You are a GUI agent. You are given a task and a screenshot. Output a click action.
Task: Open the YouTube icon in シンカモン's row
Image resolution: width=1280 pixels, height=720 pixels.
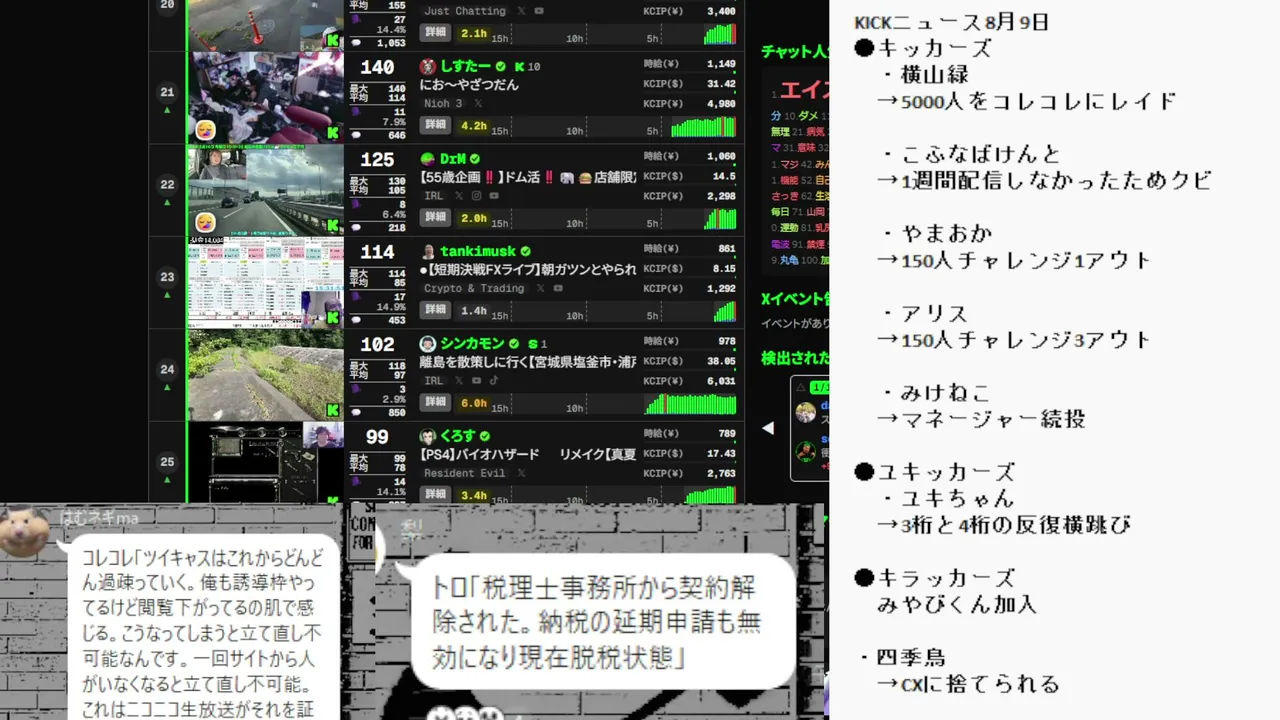pyautogui.click(x=476, y=381)
